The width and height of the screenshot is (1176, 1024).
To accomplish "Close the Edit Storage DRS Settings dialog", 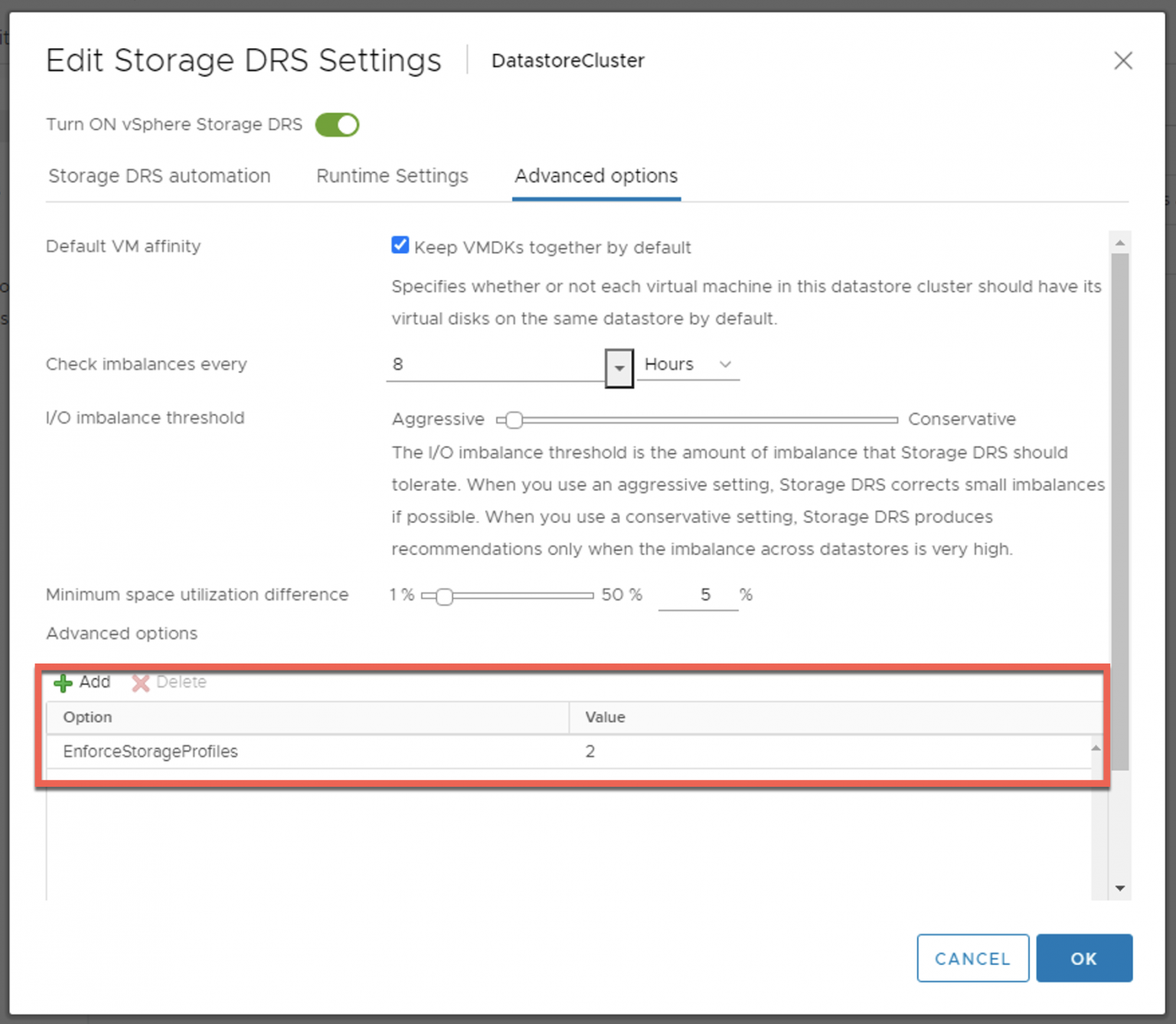I will pyautogui.click(x=1122, y=60).
